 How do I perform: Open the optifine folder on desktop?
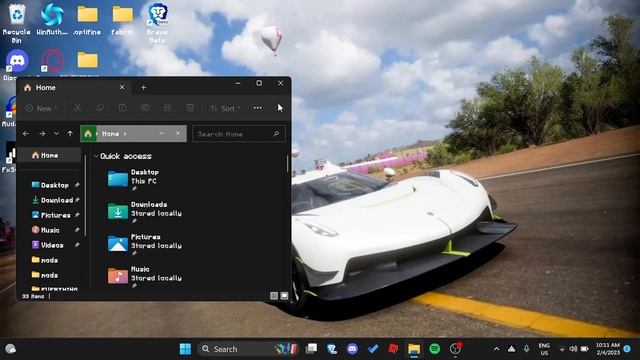point(87,20)
